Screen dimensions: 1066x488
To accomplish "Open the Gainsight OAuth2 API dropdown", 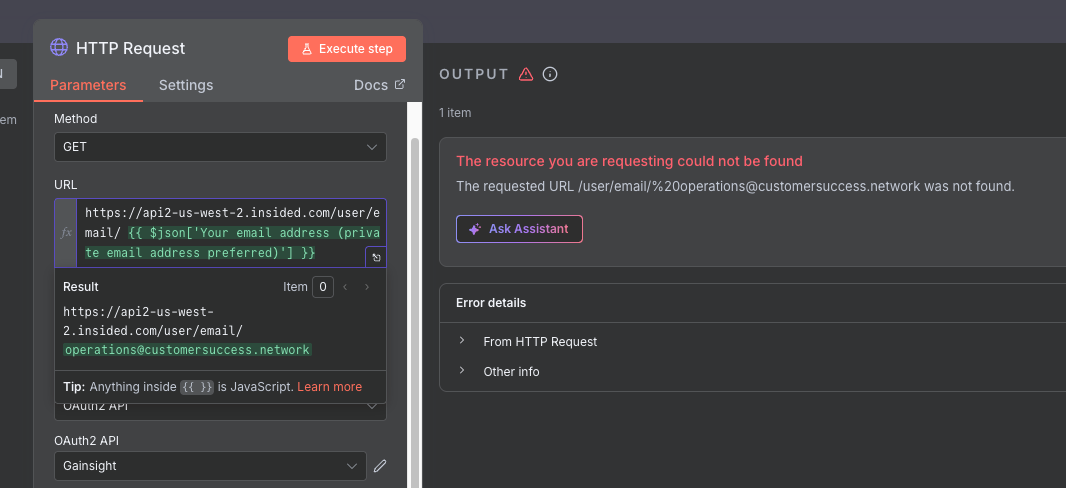I will pyautogui.click(x=210, y=466).
